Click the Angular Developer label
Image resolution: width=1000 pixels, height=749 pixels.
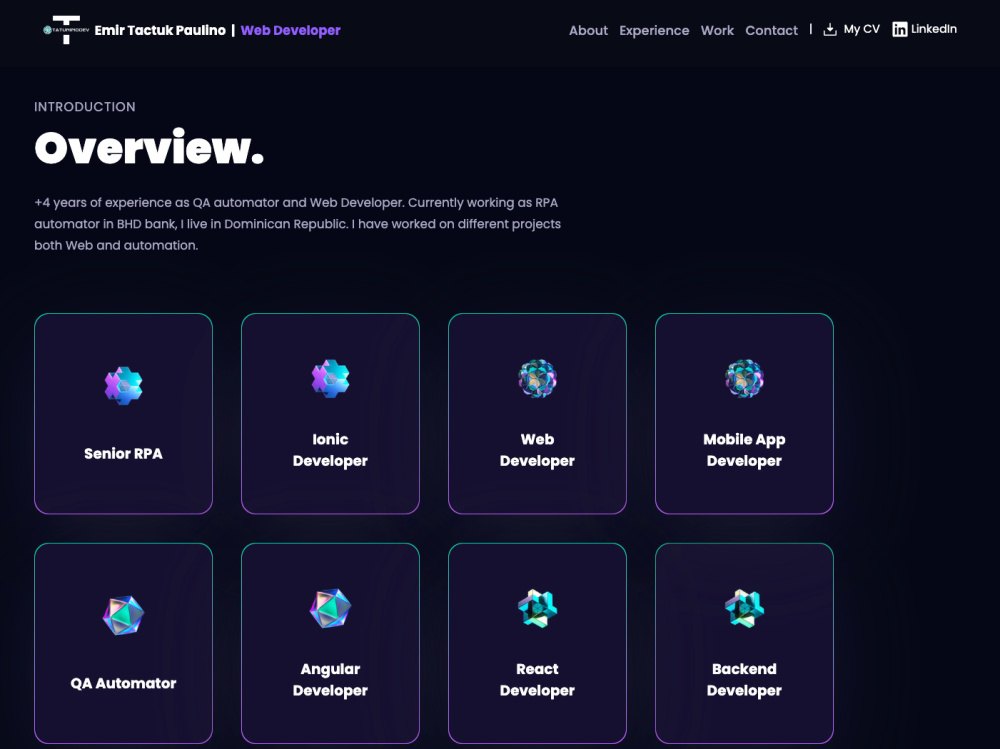pyautogui.click(x=330, y=679)
